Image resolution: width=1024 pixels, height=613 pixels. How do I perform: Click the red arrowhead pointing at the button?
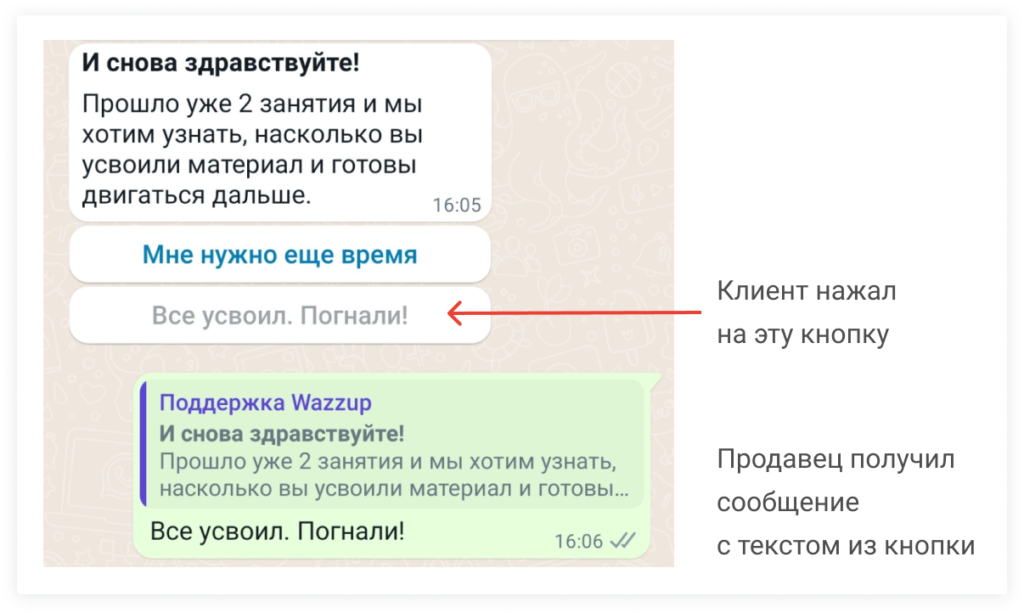click(453, 315)
